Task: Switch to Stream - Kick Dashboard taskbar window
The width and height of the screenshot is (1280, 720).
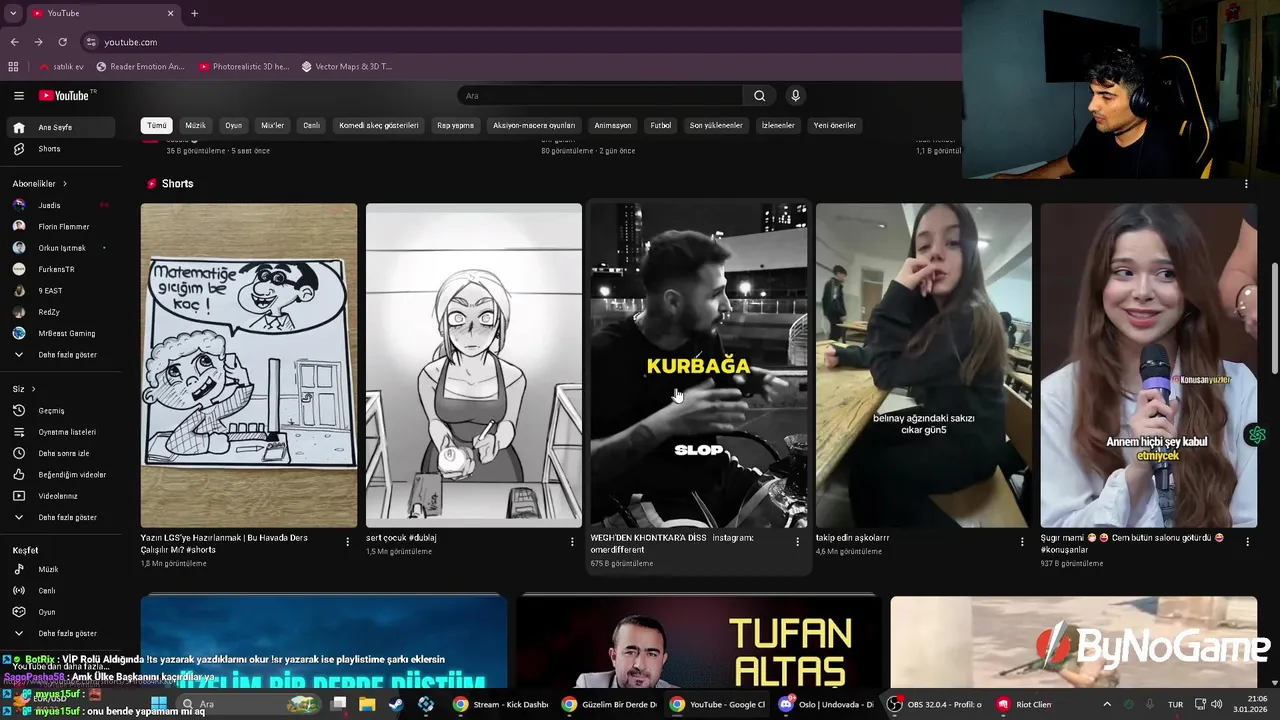Action: (501, 704)
